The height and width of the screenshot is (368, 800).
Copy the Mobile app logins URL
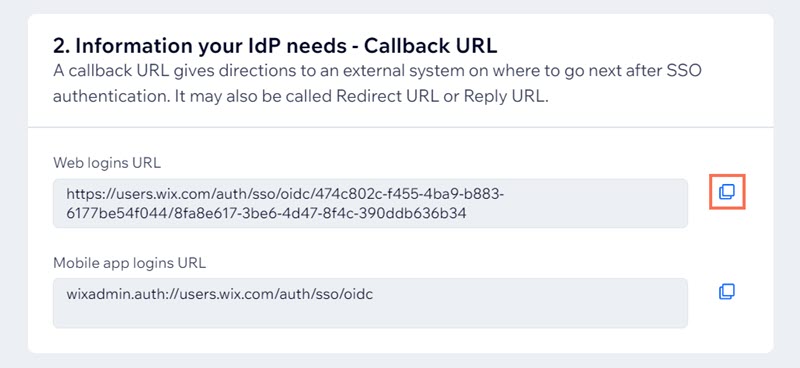click(727, 292)
